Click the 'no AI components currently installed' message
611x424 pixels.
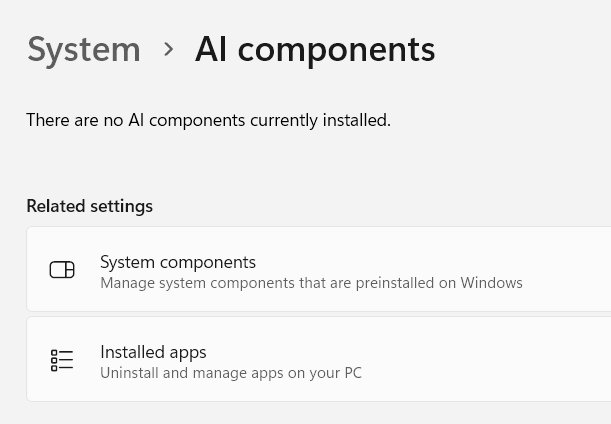(208, 120)
